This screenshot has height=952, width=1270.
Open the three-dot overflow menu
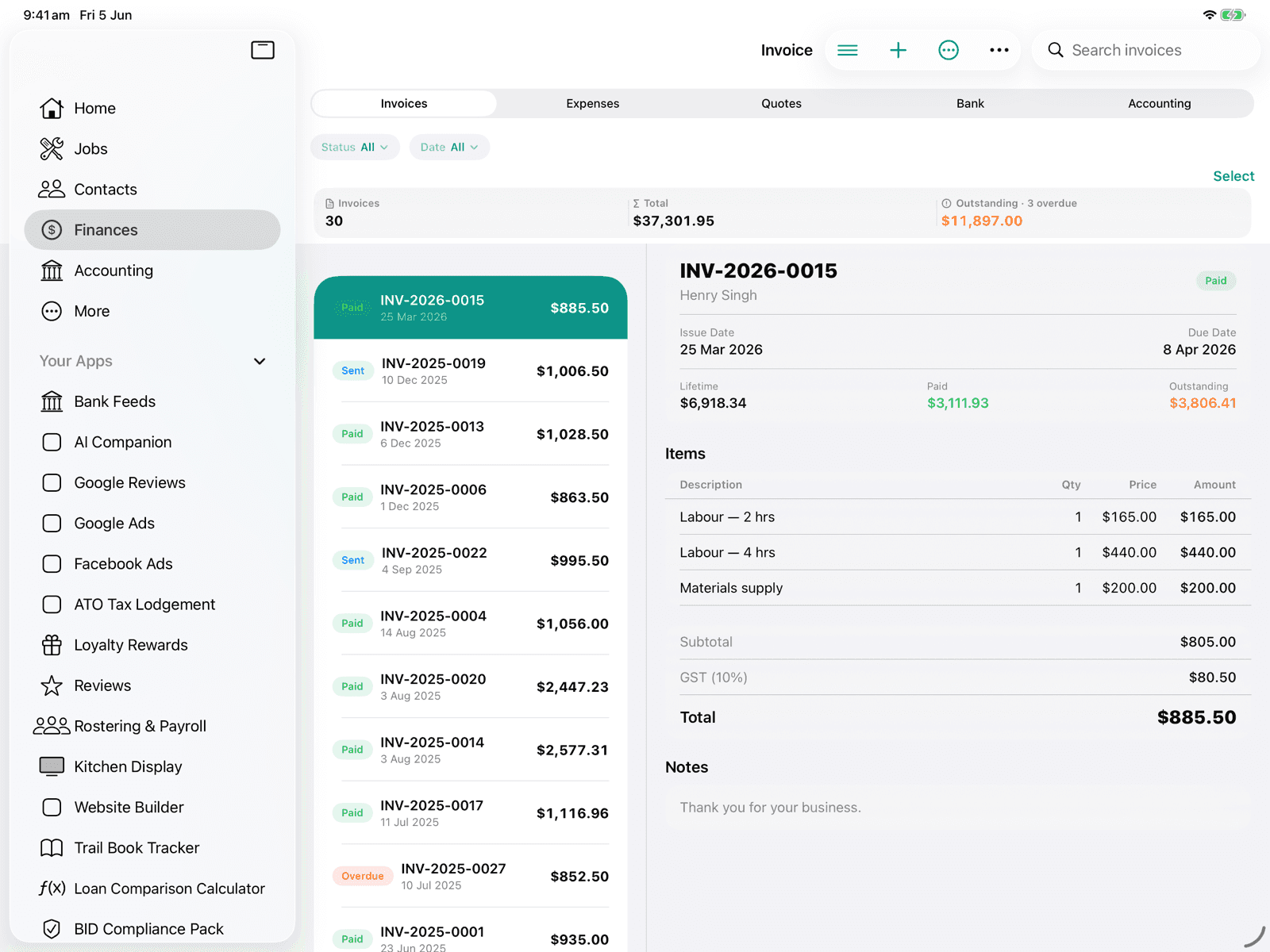point(999,50)
